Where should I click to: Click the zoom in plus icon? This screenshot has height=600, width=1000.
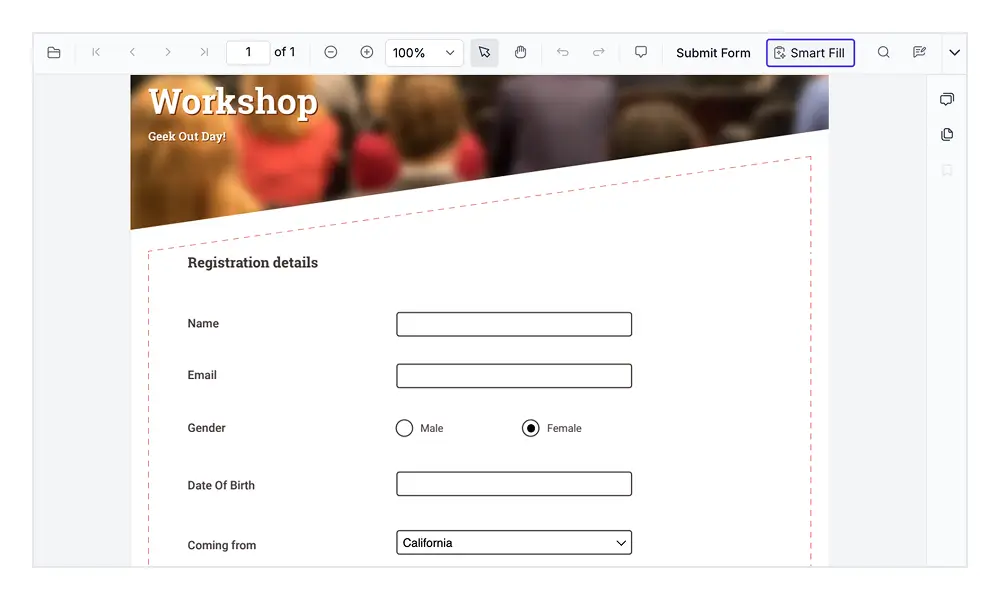click(x=367, y=53)
